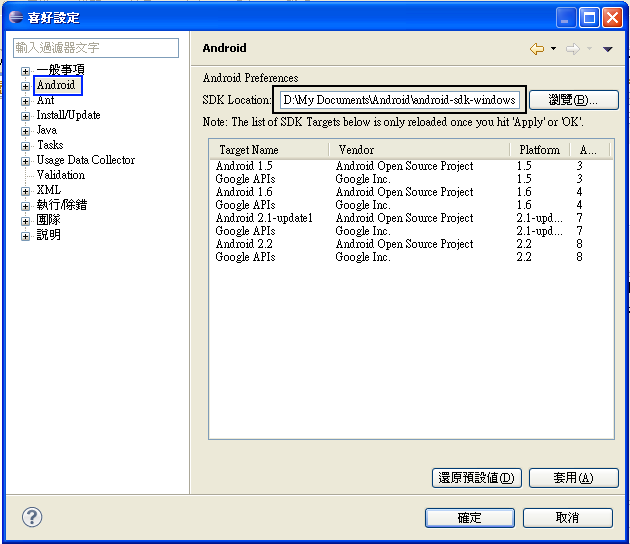Select 執行/除錯 in the preferences tree

pos(62,205)
